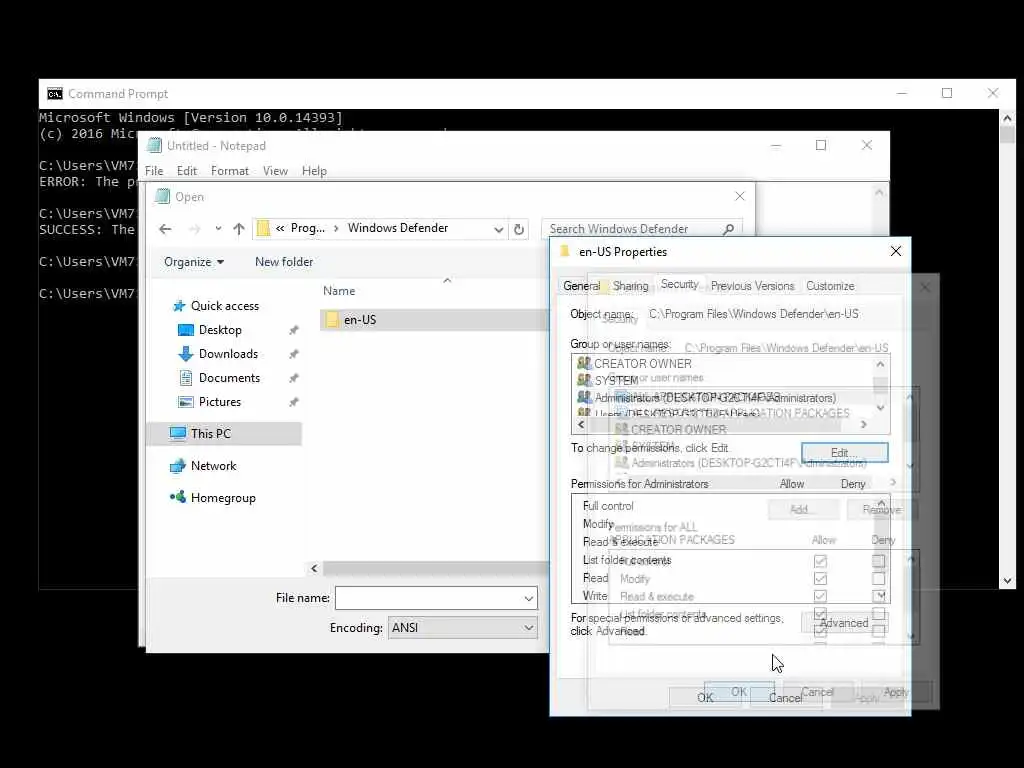Click the Name column header

(339, 291)
